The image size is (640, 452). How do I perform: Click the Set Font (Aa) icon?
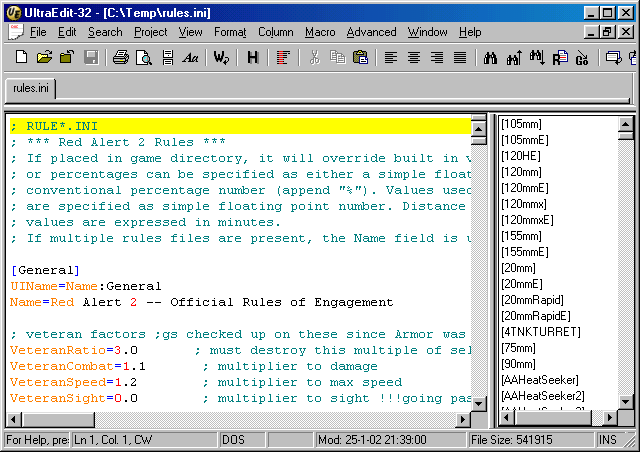point(190,58)
